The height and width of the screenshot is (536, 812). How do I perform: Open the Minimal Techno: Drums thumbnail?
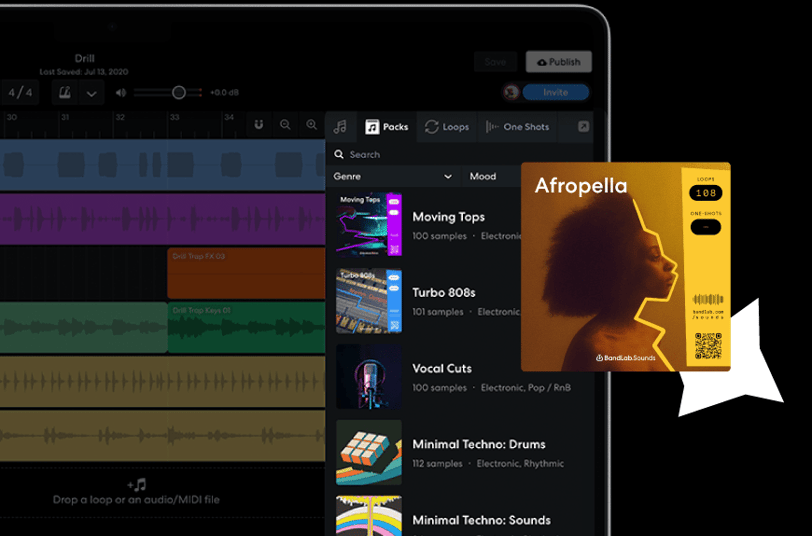point(369,452)
